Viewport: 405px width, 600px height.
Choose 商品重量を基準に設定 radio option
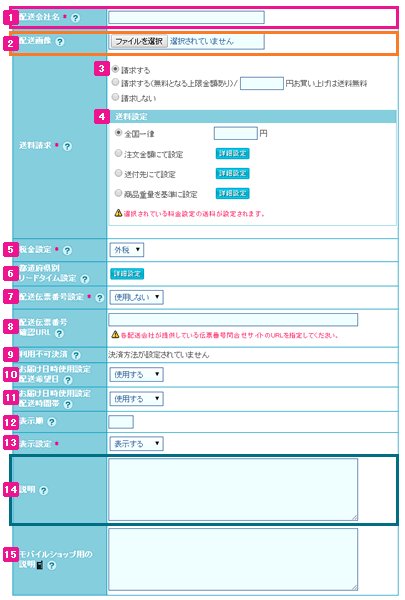coord(118,193)
